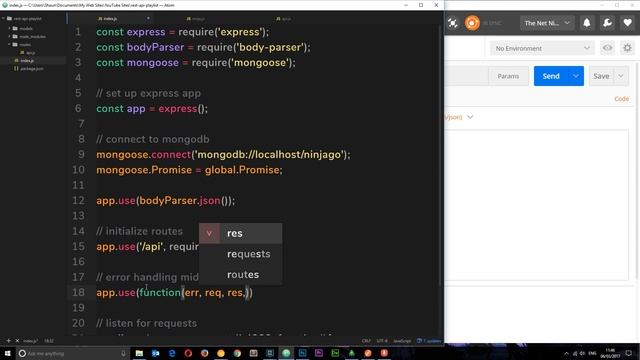Open Firefox from taskbar

[204, 353]
